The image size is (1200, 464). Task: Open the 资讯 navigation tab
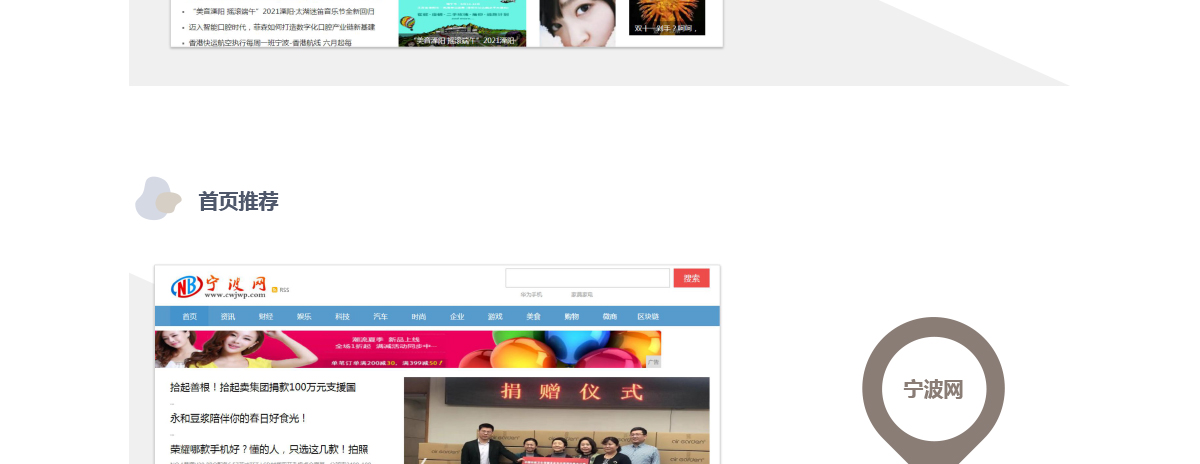click(228, 316)
